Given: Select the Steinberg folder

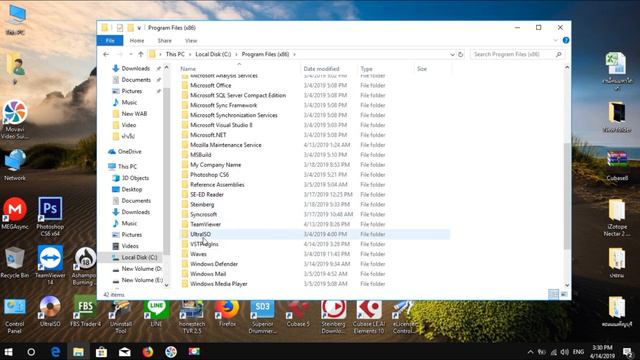Looking at the screenshot, I should click(202, 204).
